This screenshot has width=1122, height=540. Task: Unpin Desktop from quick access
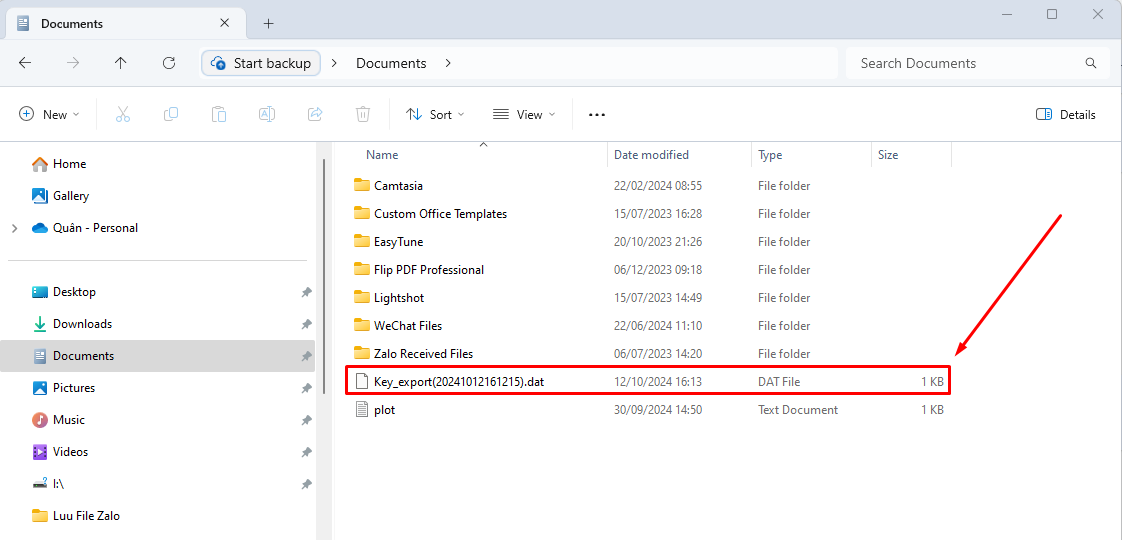coord(306,292)
